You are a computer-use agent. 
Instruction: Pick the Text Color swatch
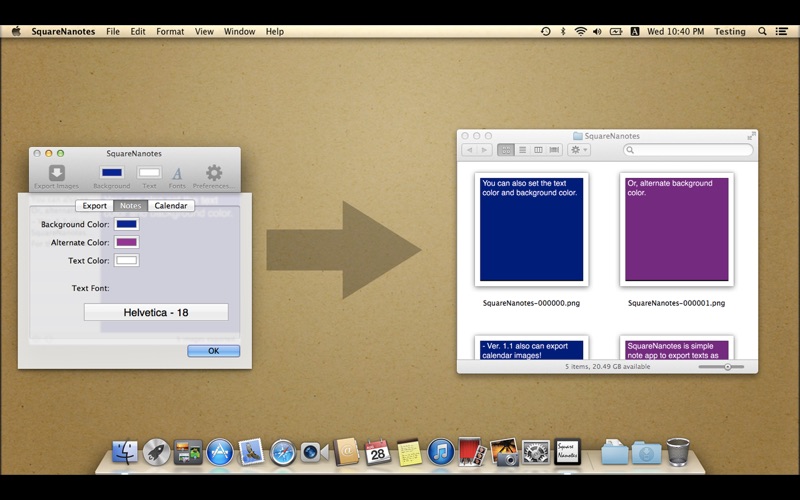click(x=127, y=260)
